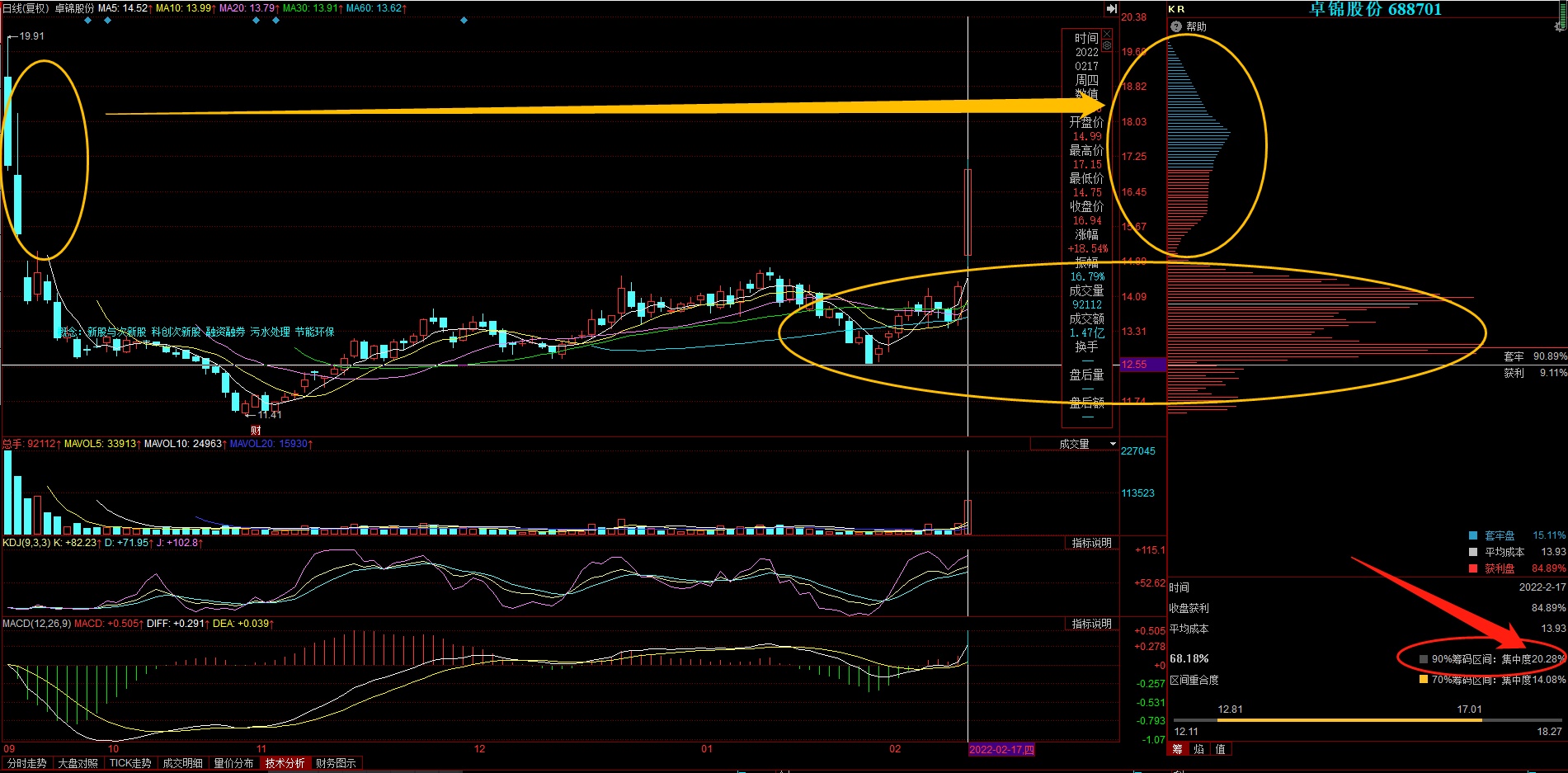1568x773 pixels.
Task: Click the last volume bar on 2022-02-17
Action: point(968,517)
